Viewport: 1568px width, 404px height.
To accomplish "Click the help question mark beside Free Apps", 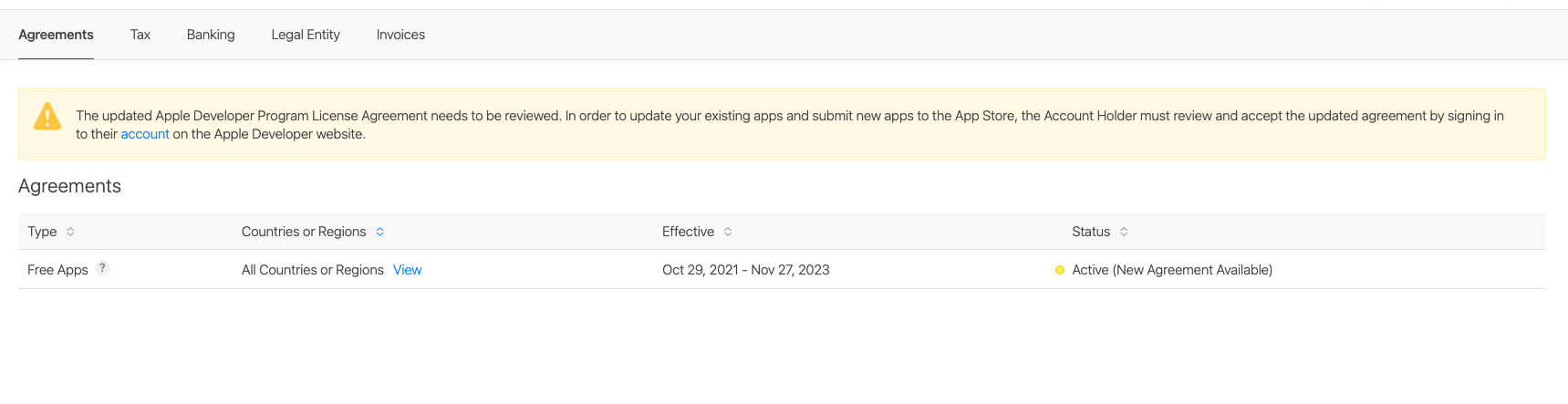I will tap(103, 268).
